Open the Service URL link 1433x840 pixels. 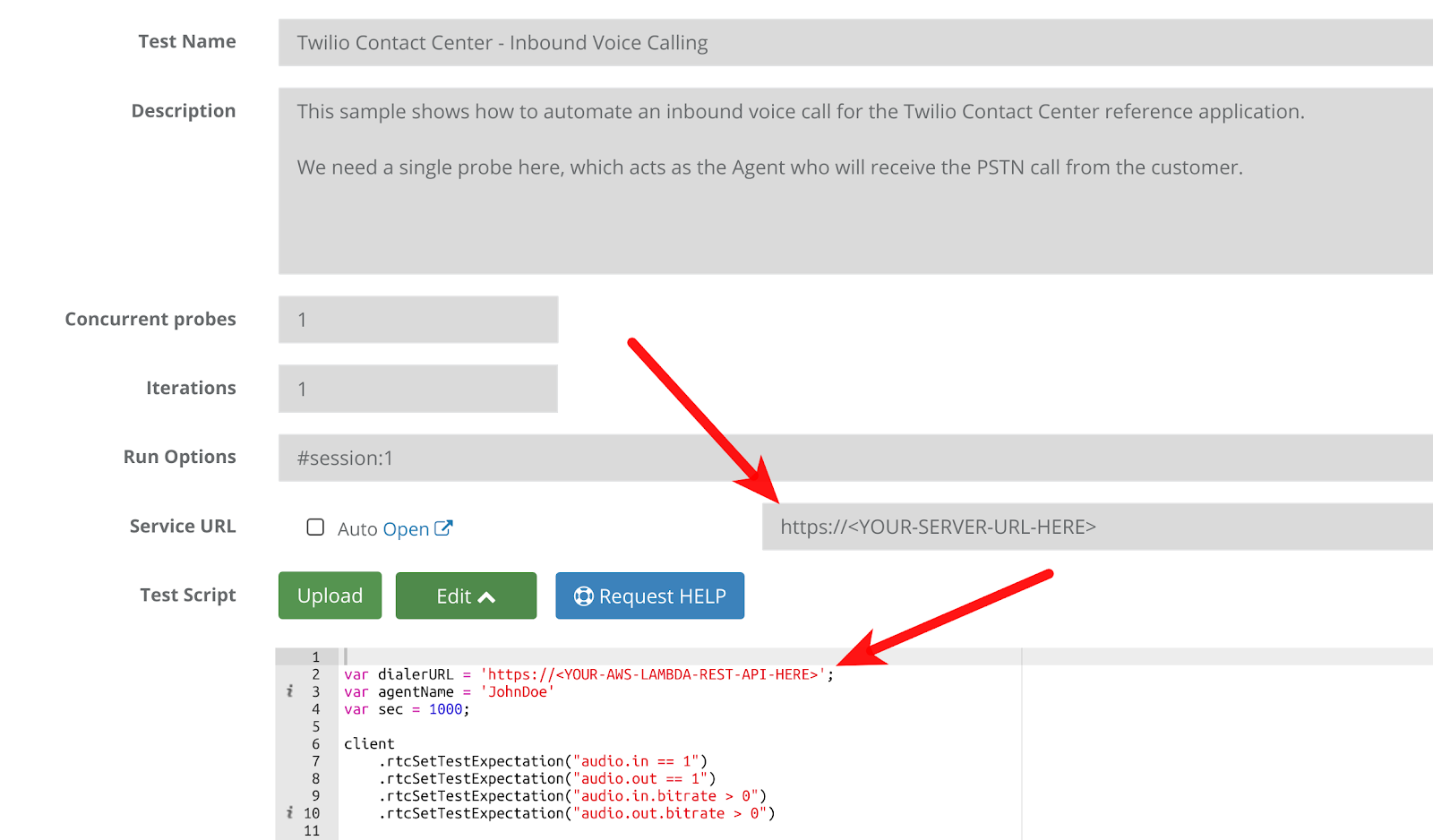pos(406,529)
